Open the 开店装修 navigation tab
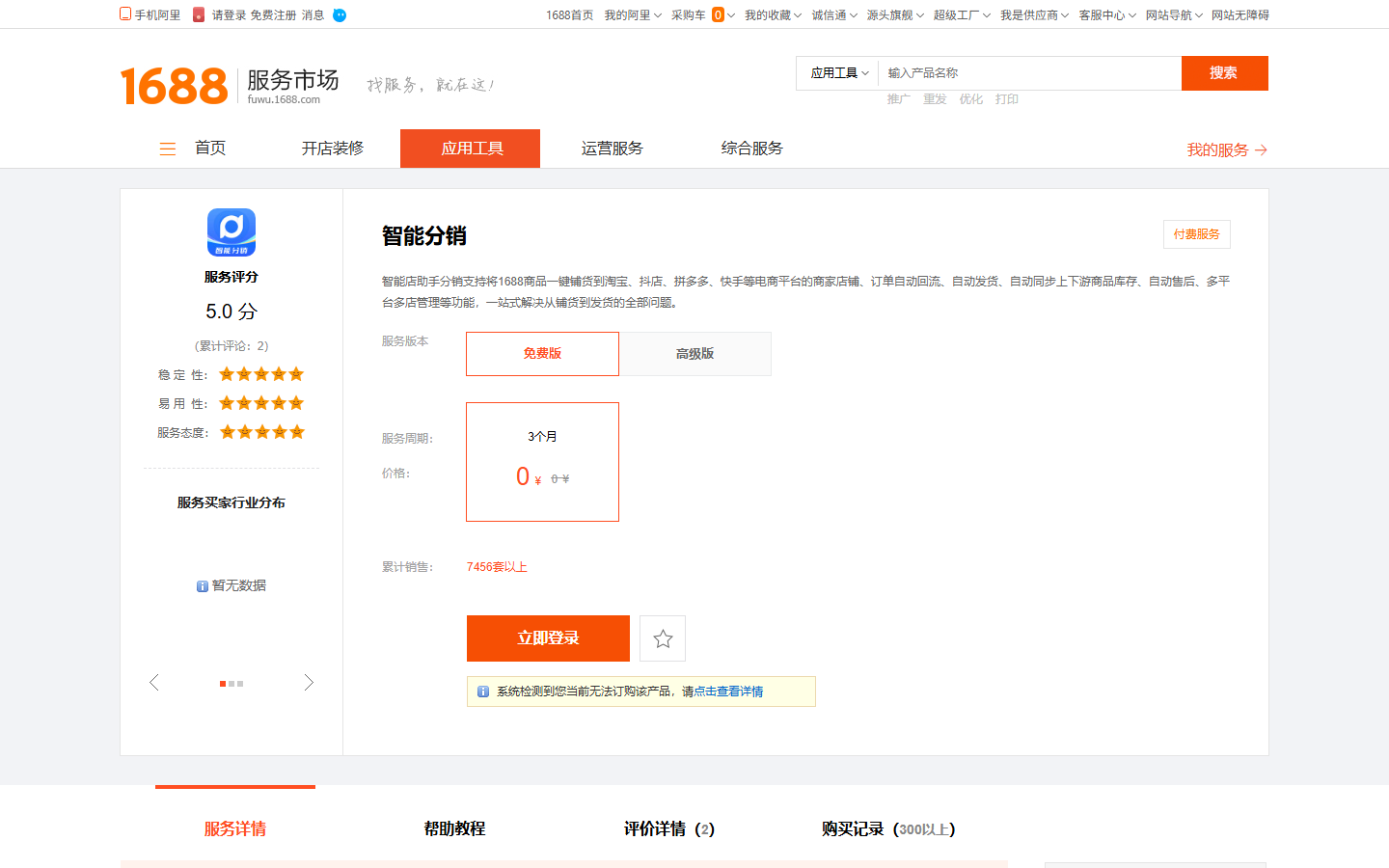This screenshot has height=868, width=1389. click(333, 149)
